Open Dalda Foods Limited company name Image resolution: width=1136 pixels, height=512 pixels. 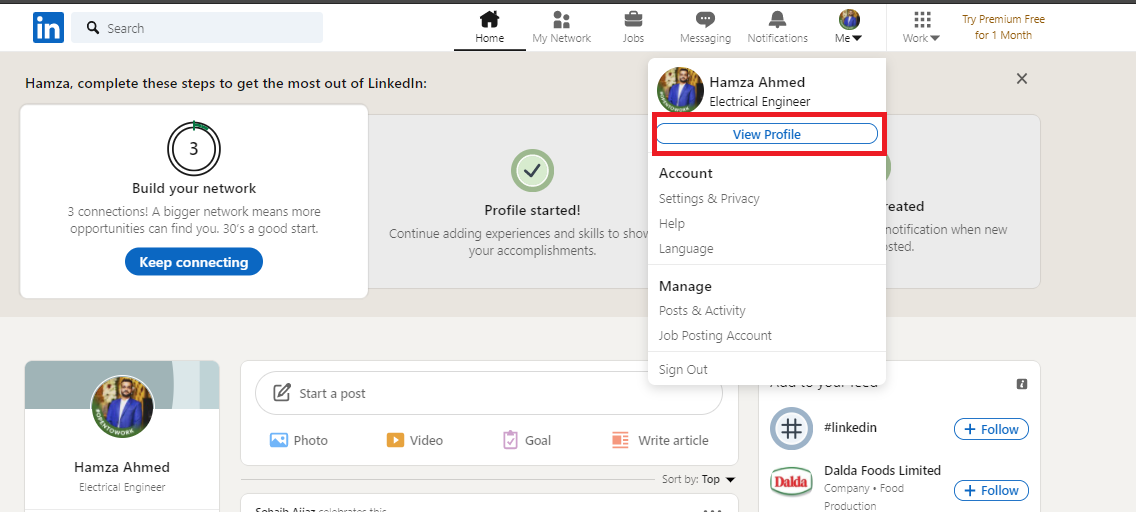(x=882, y=471)
